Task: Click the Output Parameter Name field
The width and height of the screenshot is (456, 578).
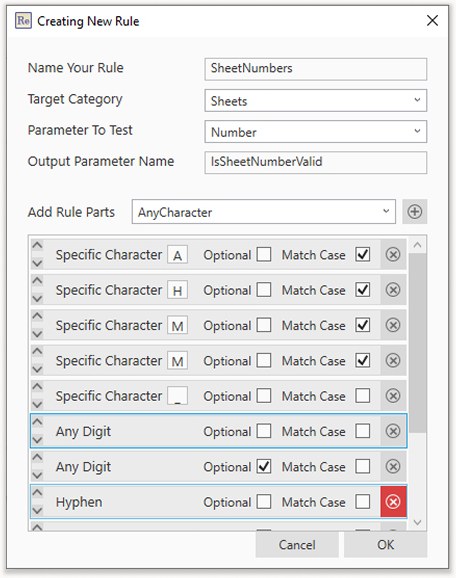Action: pos(316,163)
